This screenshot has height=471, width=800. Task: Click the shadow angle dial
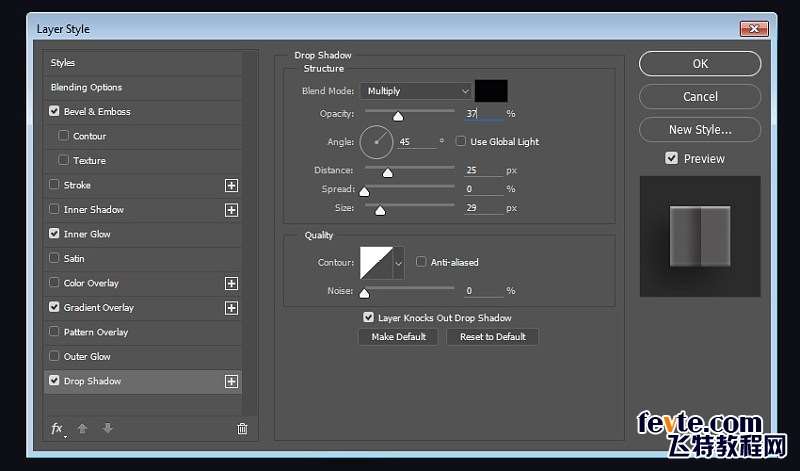[377, 142]
